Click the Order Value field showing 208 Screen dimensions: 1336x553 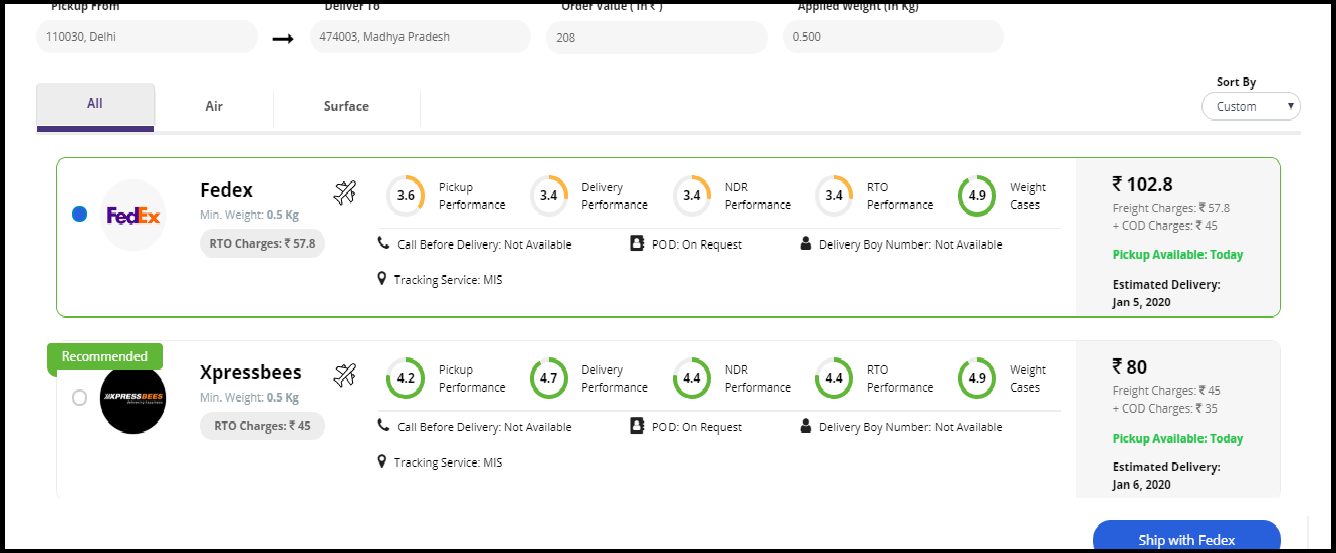click(x=657, y=37)
